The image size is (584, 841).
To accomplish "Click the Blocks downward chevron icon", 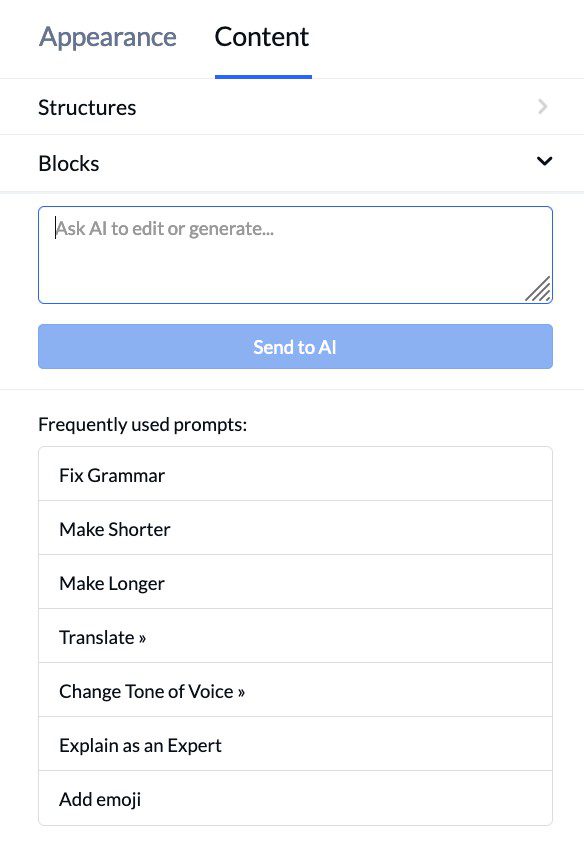I will coord(544,160).
